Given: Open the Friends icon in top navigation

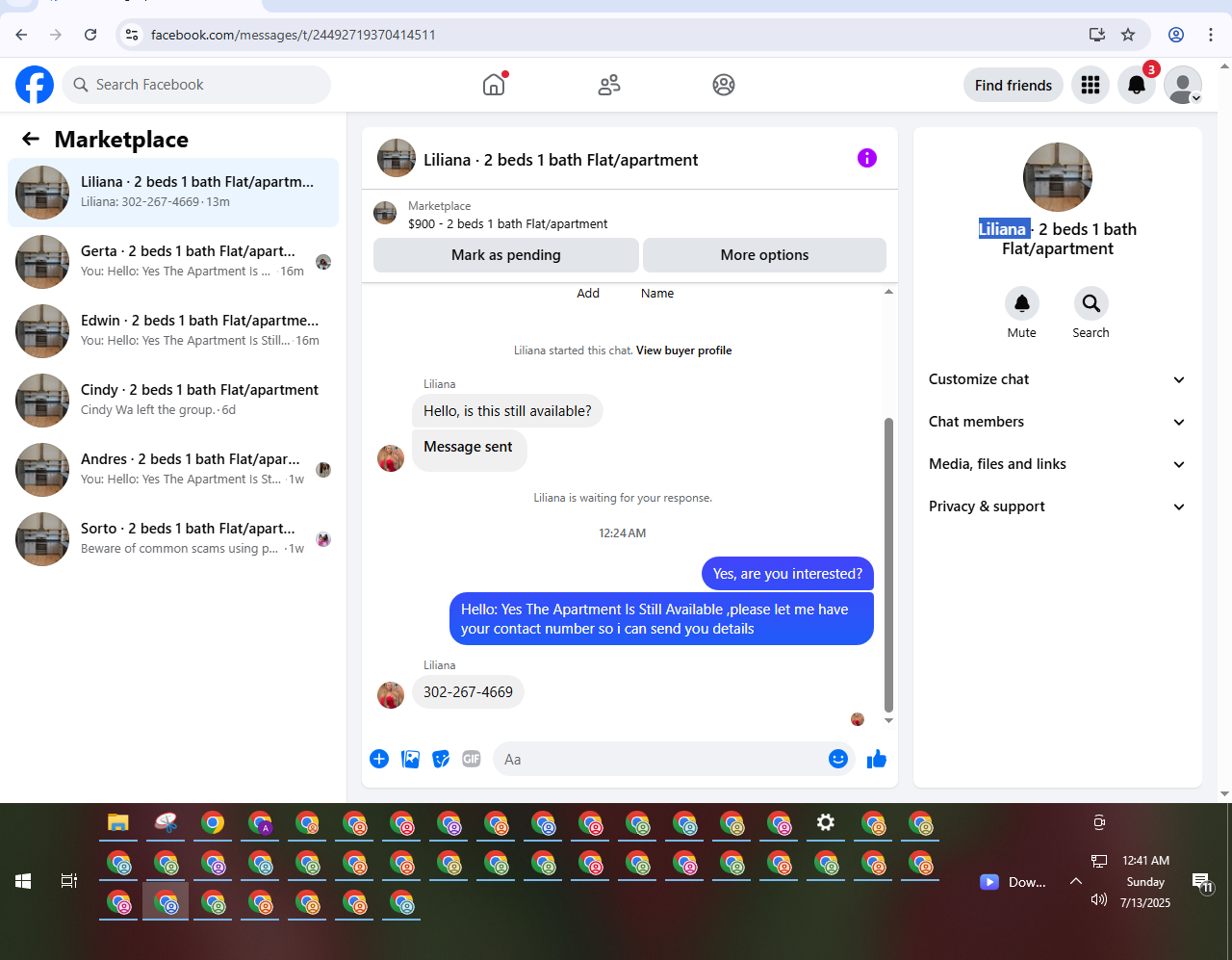Looking at the screenshot, I should (x=609, y=85).
